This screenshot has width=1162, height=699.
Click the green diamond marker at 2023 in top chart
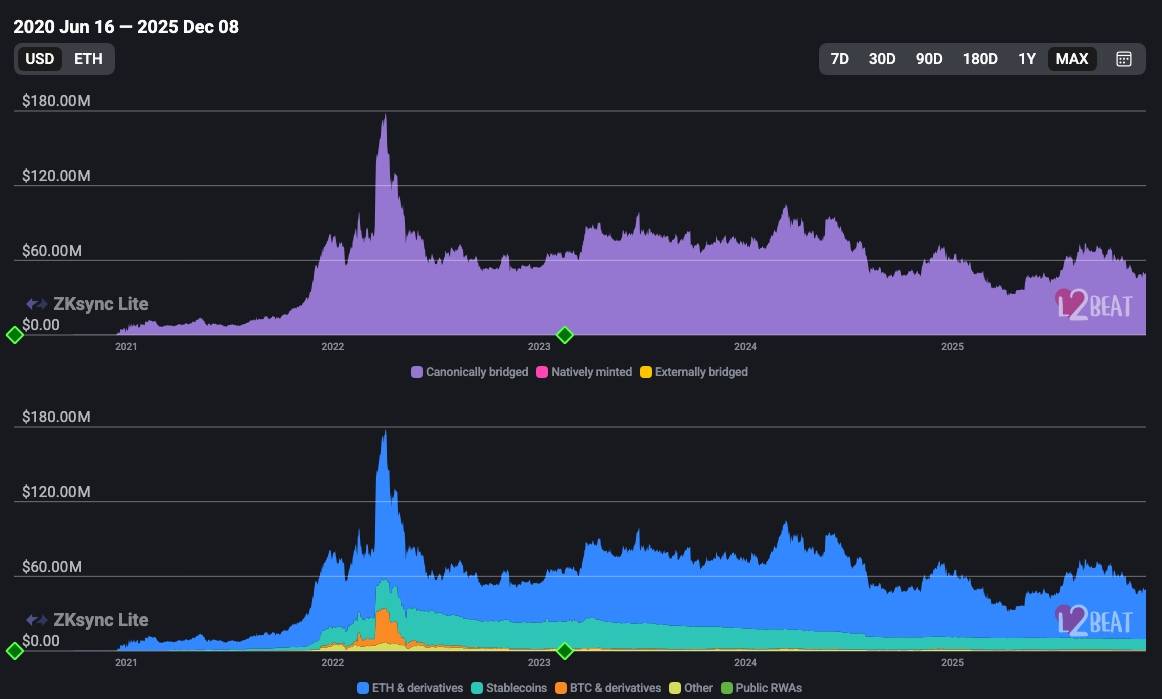tap(564, 335)
